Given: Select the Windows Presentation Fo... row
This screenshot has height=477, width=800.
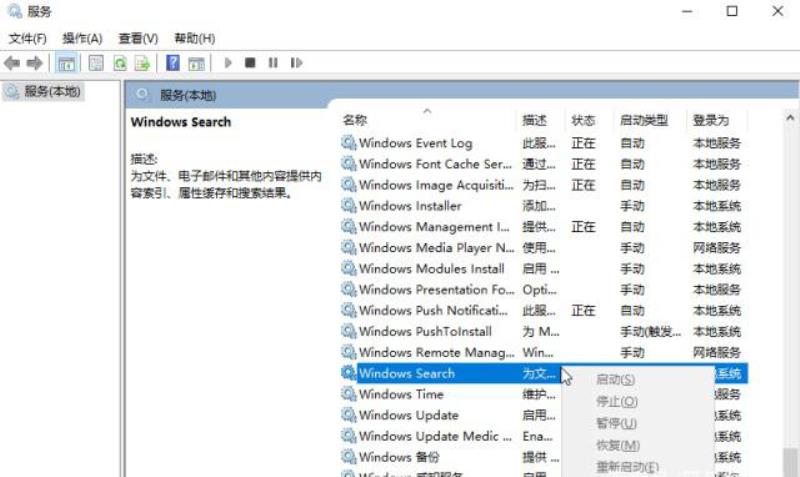Looking at the screenshot, I should pos(543,290).
